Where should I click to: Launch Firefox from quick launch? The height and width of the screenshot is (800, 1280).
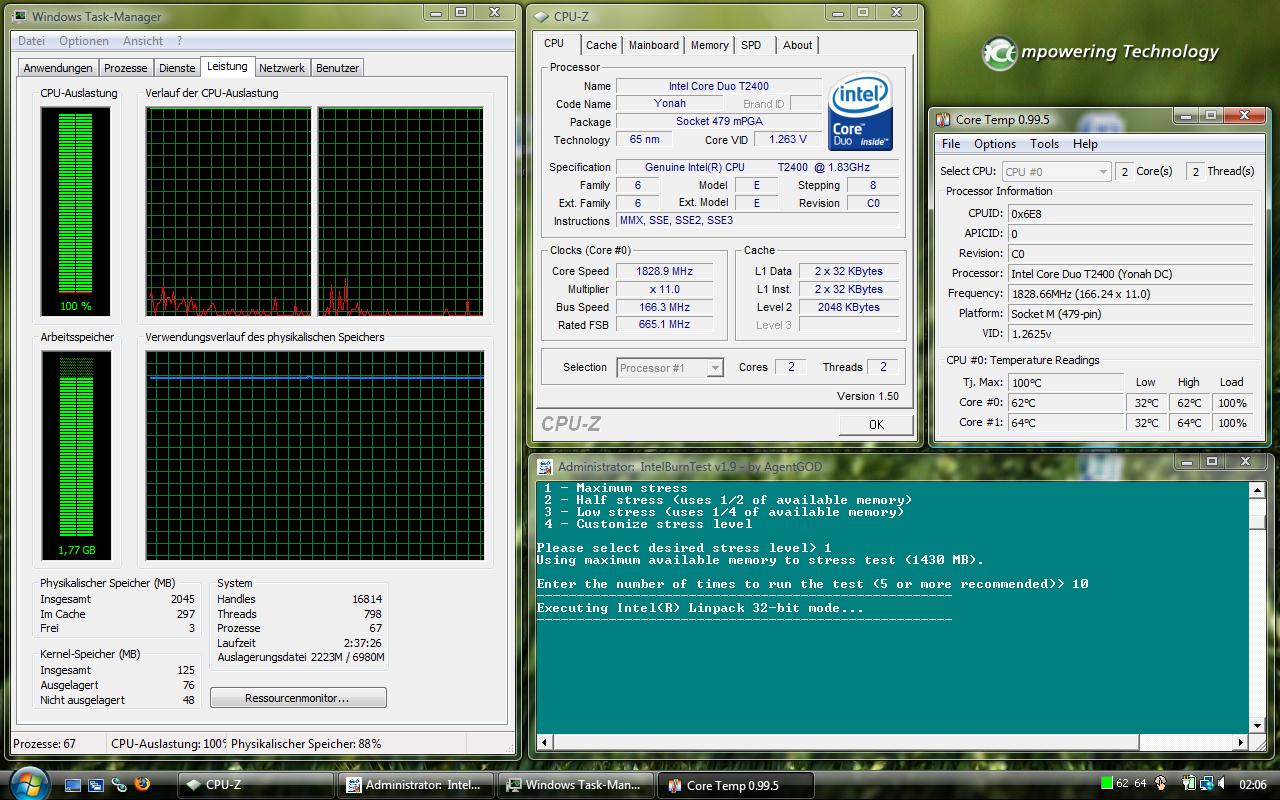[x=142, y=784]
